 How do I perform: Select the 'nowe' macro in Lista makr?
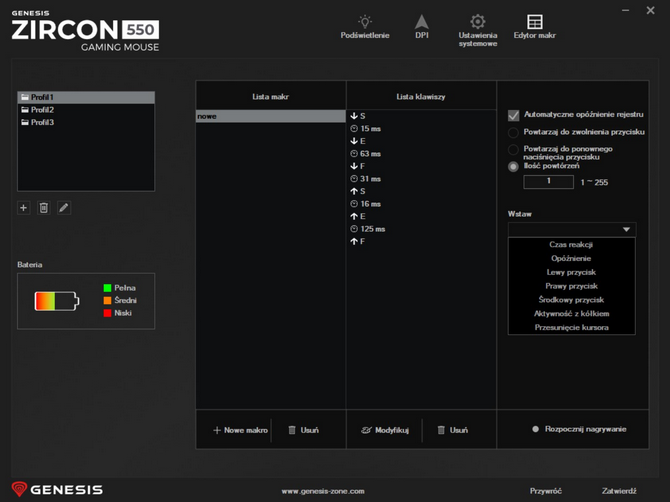[271, 116]
